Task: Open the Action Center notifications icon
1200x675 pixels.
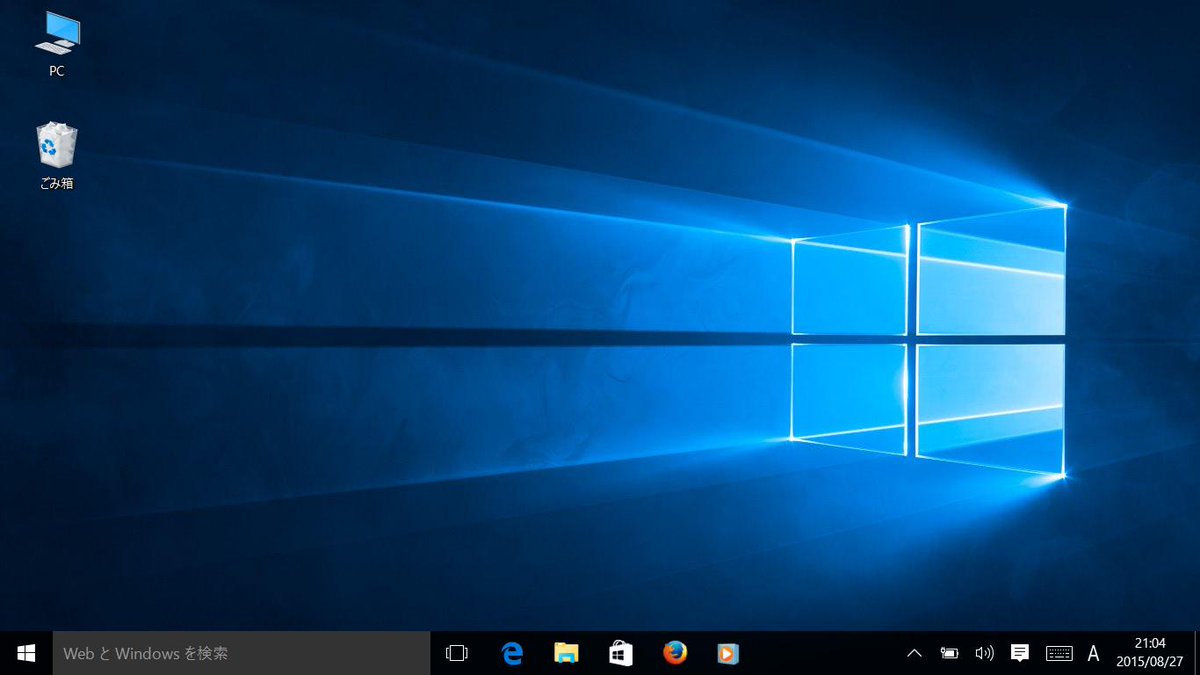Action: click(1020, 653)
